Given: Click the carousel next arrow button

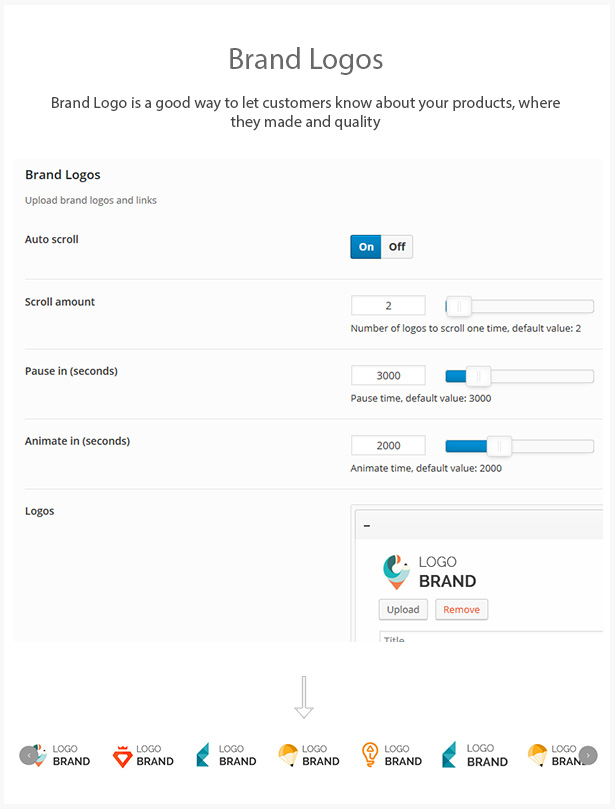Looking at the screenshot, I should [x=588, y=755].
